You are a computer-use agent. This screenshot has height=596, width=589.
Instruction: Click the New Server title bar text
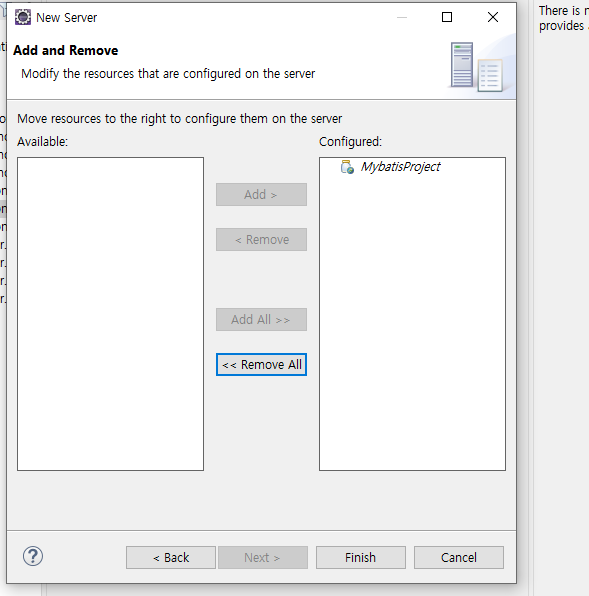tap(66, 17)
